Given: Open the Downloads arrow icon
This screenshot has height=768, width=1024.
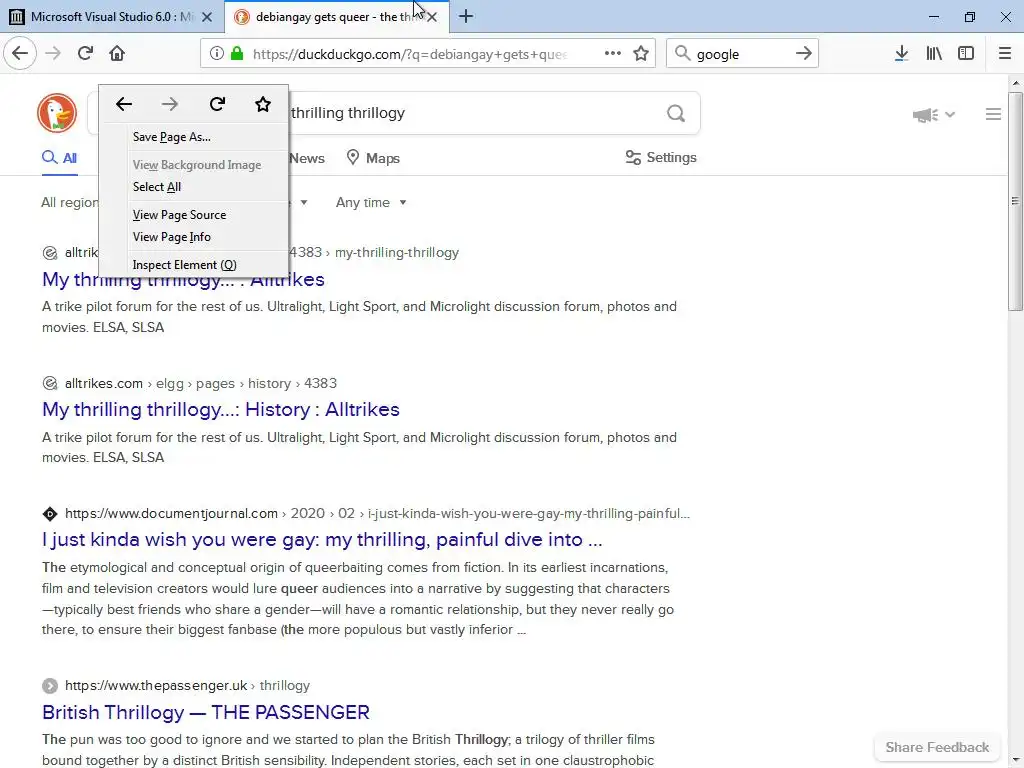Looking at the screenshot, I should (901, 54).
